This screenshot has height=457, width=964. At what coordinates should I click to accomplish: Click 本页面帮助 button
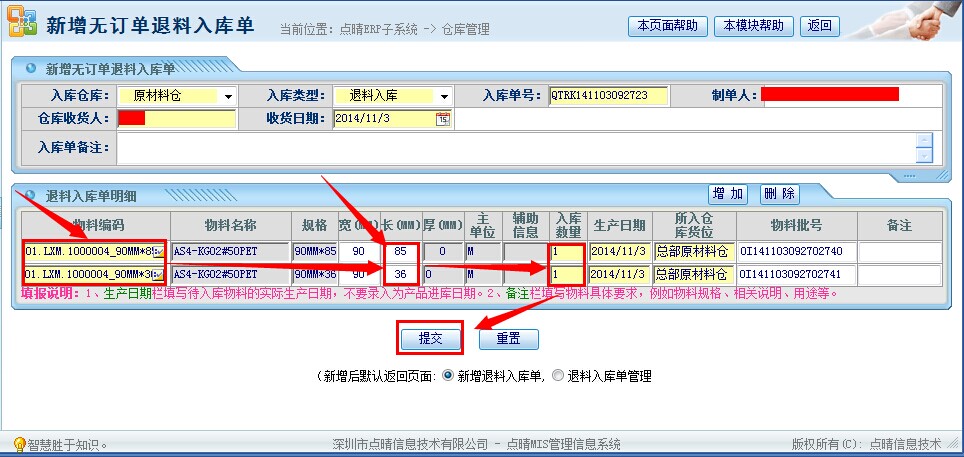668,25
